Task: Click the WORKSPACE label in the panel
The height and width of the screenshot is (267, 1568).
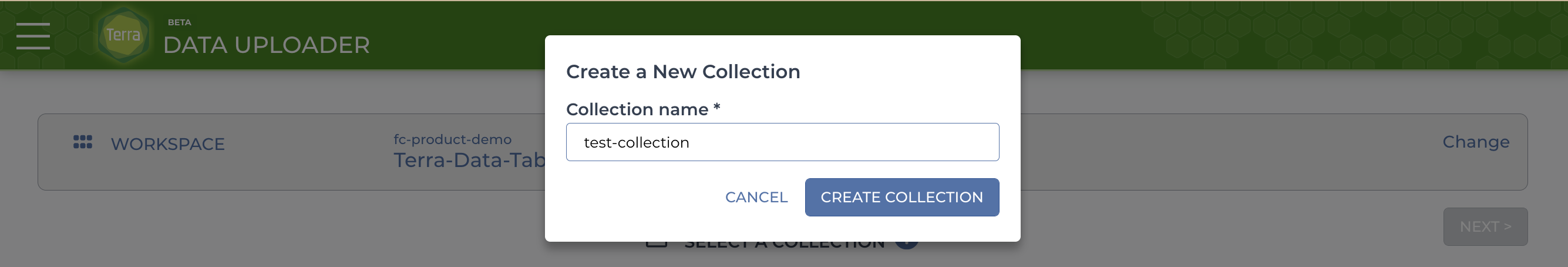Action: 167,144
